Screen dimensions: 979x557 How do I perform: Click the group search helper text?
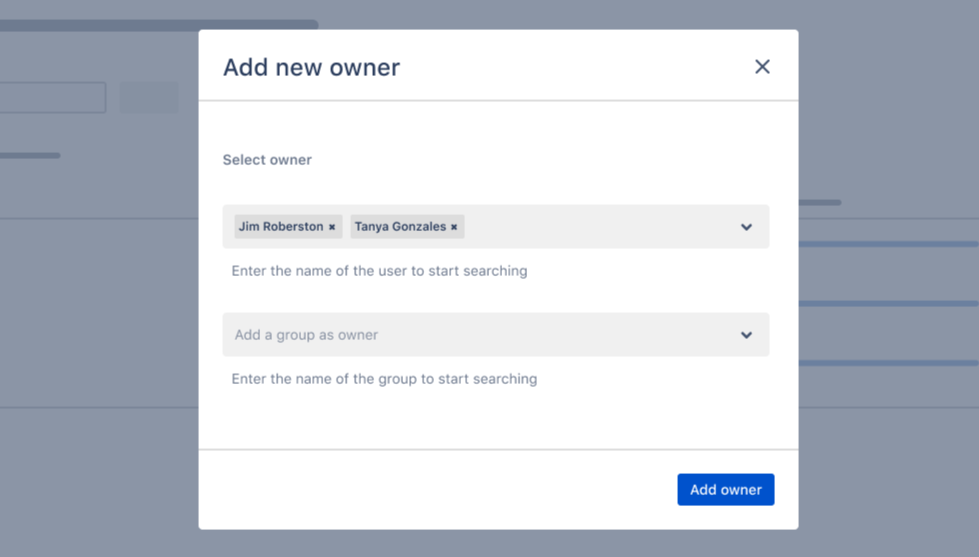[x=384, y=379]
